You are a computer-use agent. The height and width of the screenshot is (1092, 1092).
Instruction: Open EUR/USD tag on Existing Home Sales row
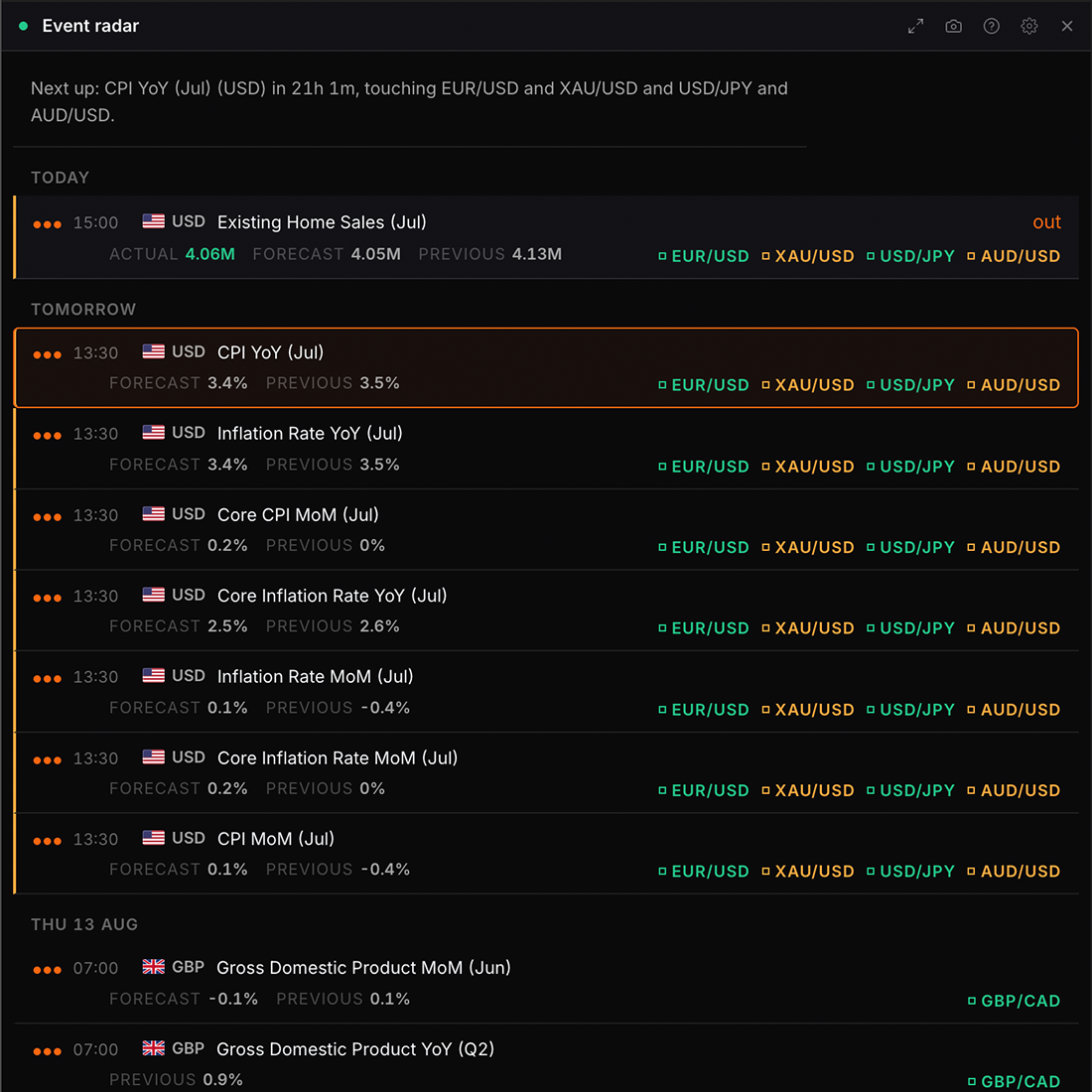(704, 256)
